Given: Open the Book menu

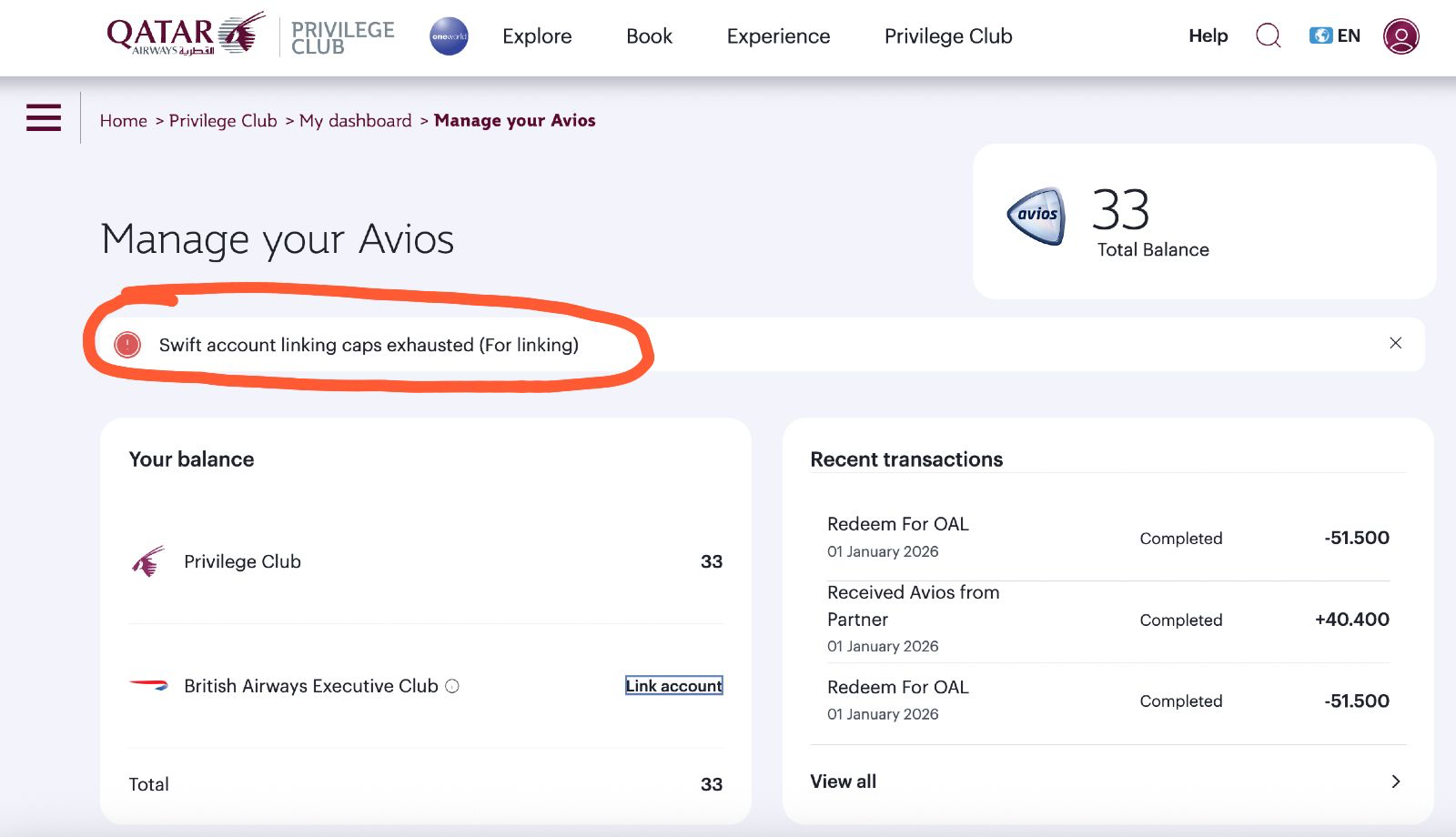Looking at the screenshot, I should coord(649,36).
